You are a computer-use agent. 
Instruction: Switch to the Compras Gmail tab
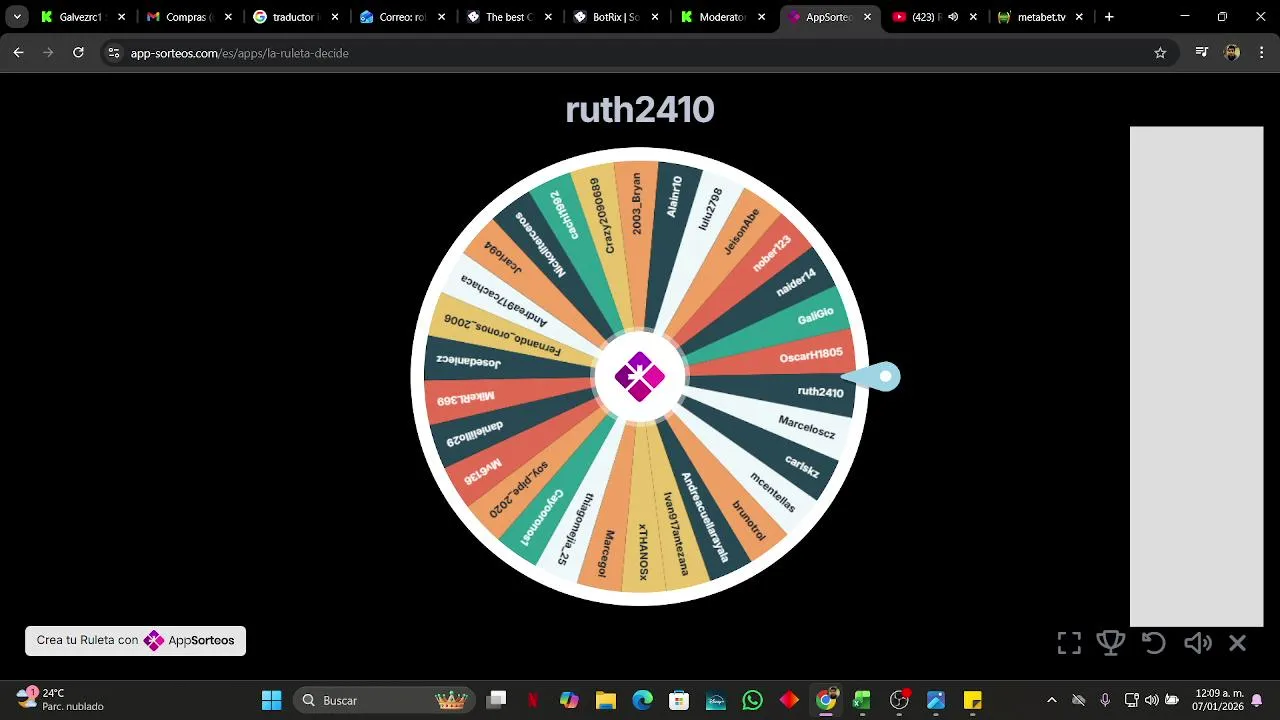click(x=190, y=17)
